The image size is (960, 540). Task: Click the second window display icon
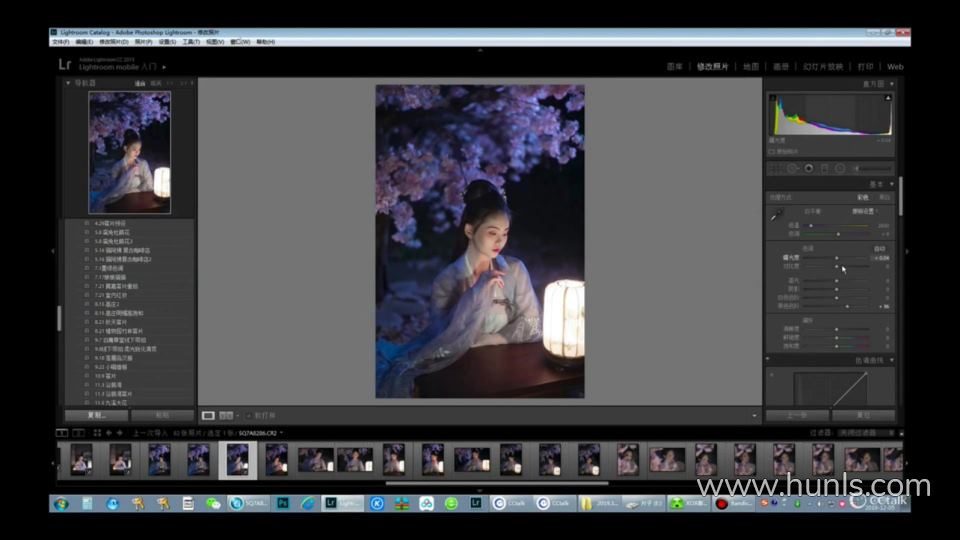tap(78, 433)
